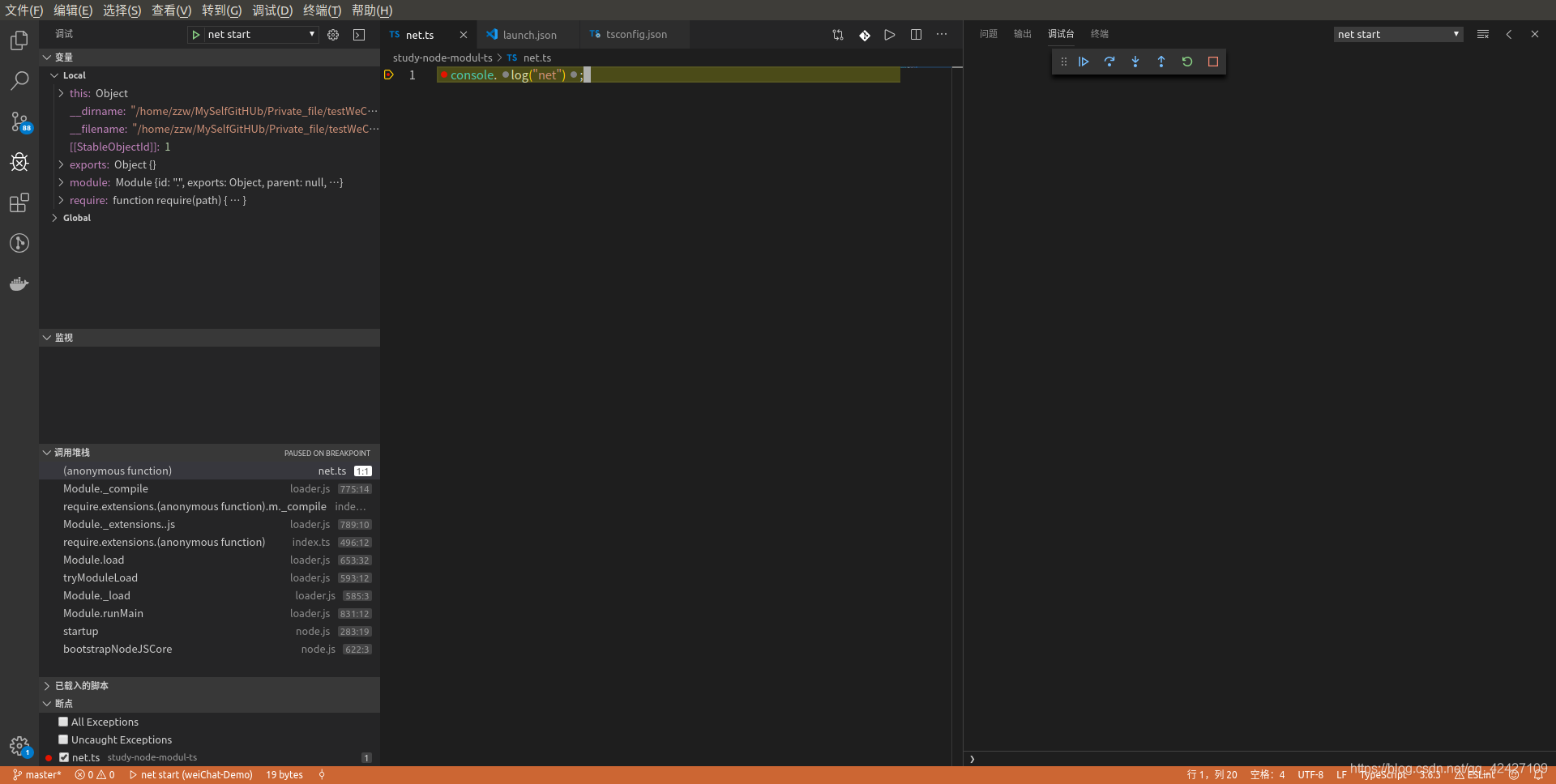This screenshot has width=1556, height=784.
Task: Open the Manage gear at sidebar bottom
Action: (19, 746)
